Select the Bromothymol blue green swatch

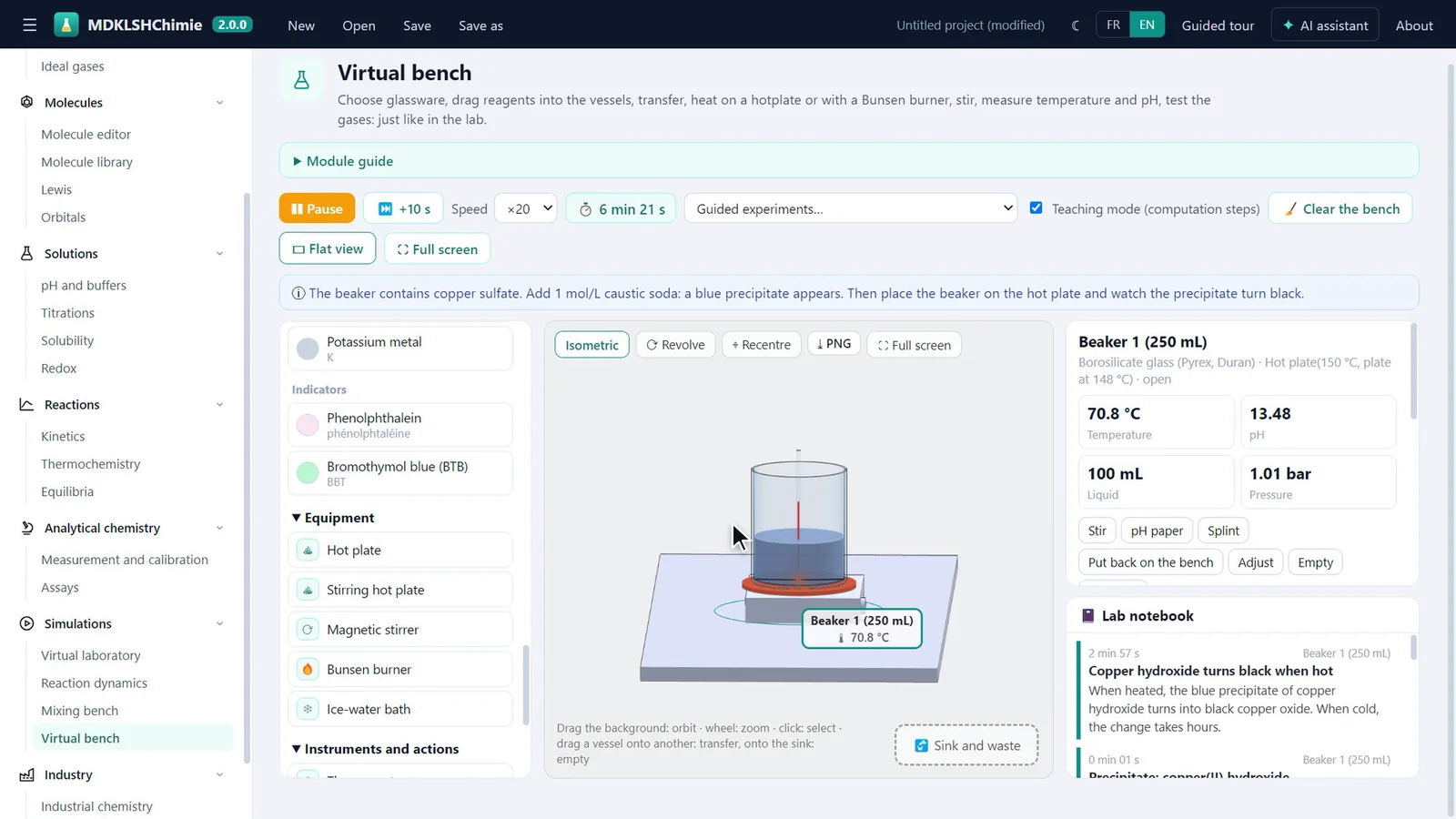[308, 473]
